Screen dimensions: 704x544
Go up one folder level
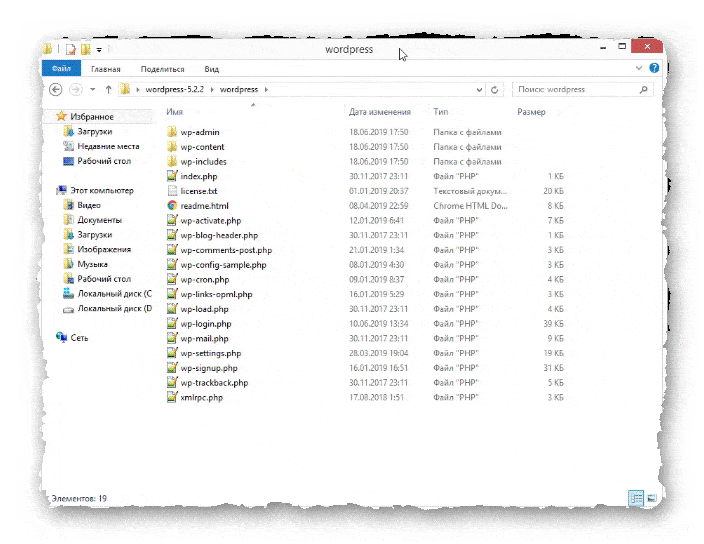click(108, 89)
